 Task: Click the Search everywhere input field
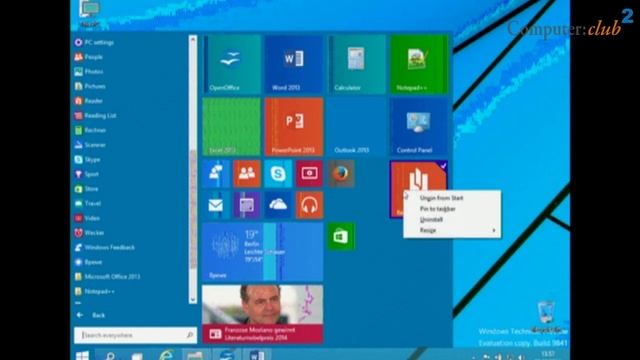135,335
